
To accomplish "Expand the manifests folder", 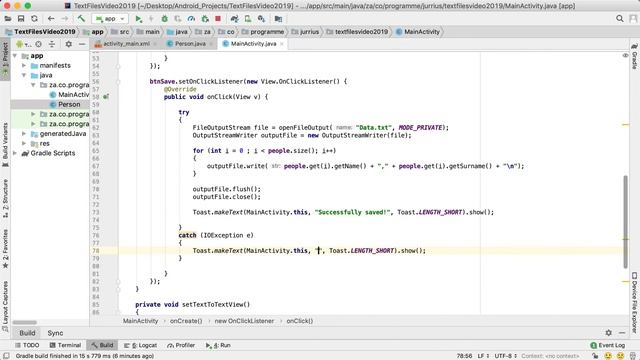I will click(x=24, y=65).
